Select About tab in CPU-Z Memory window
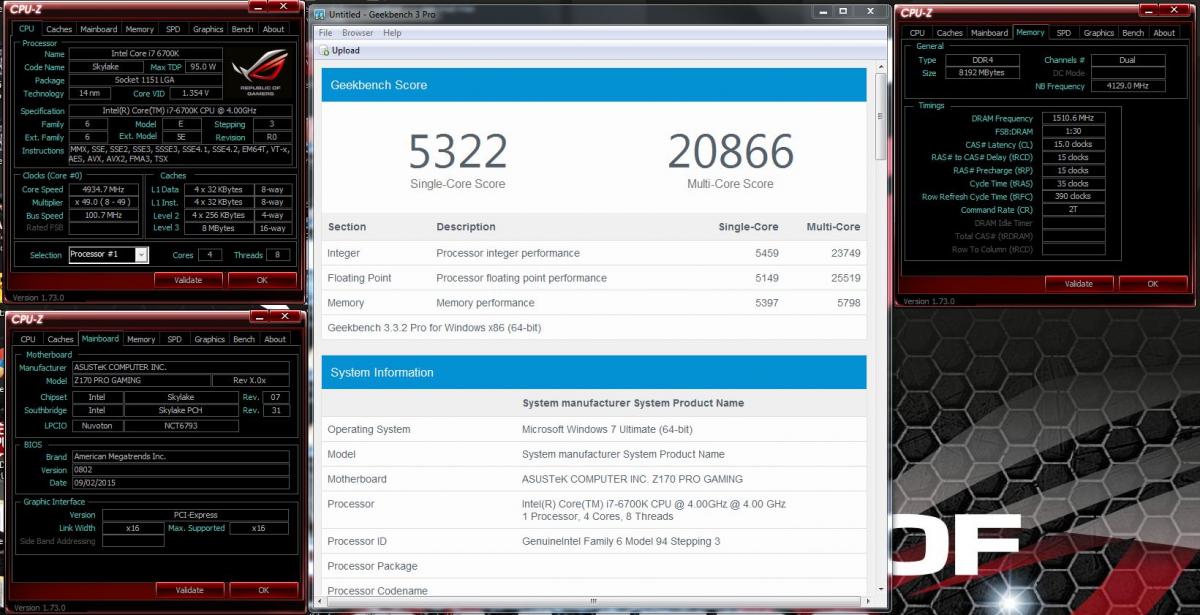1200x615 pixels. click(x=1164, y=33)
